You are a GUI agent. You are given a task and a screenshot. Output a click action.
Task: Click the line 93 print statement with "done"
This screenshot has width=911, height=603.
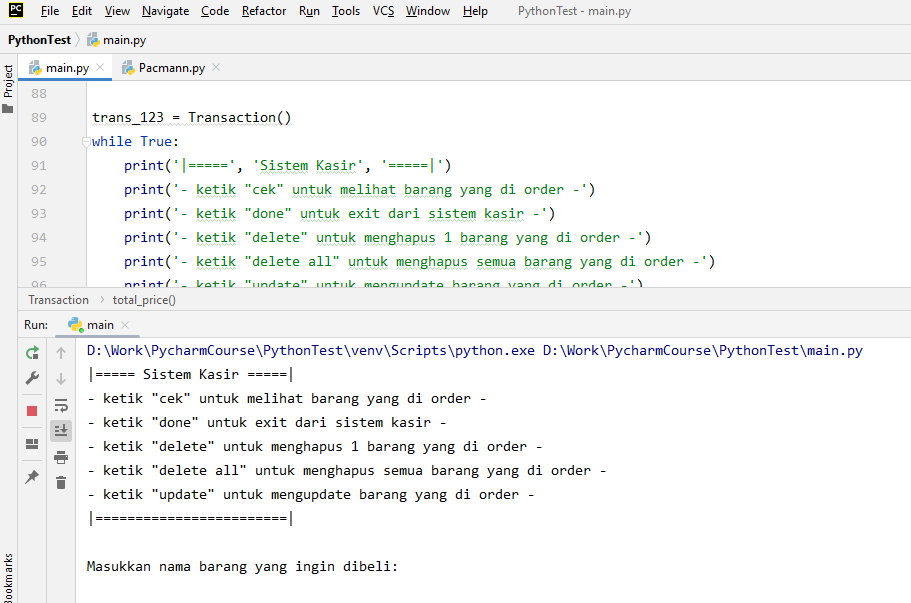click(339, 214)
